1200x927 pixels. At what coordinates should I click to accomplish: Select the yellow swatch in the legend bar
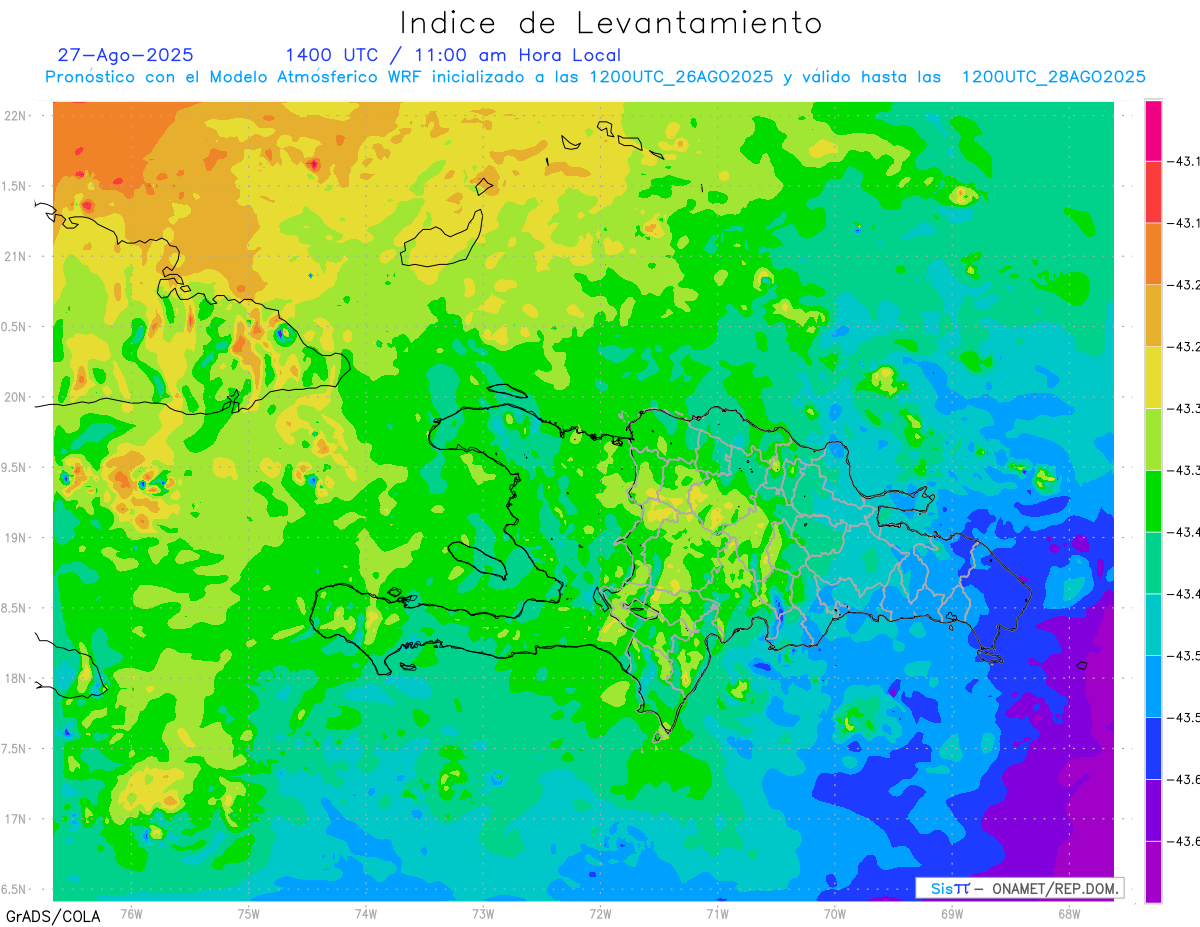(x=1153, y=377)
